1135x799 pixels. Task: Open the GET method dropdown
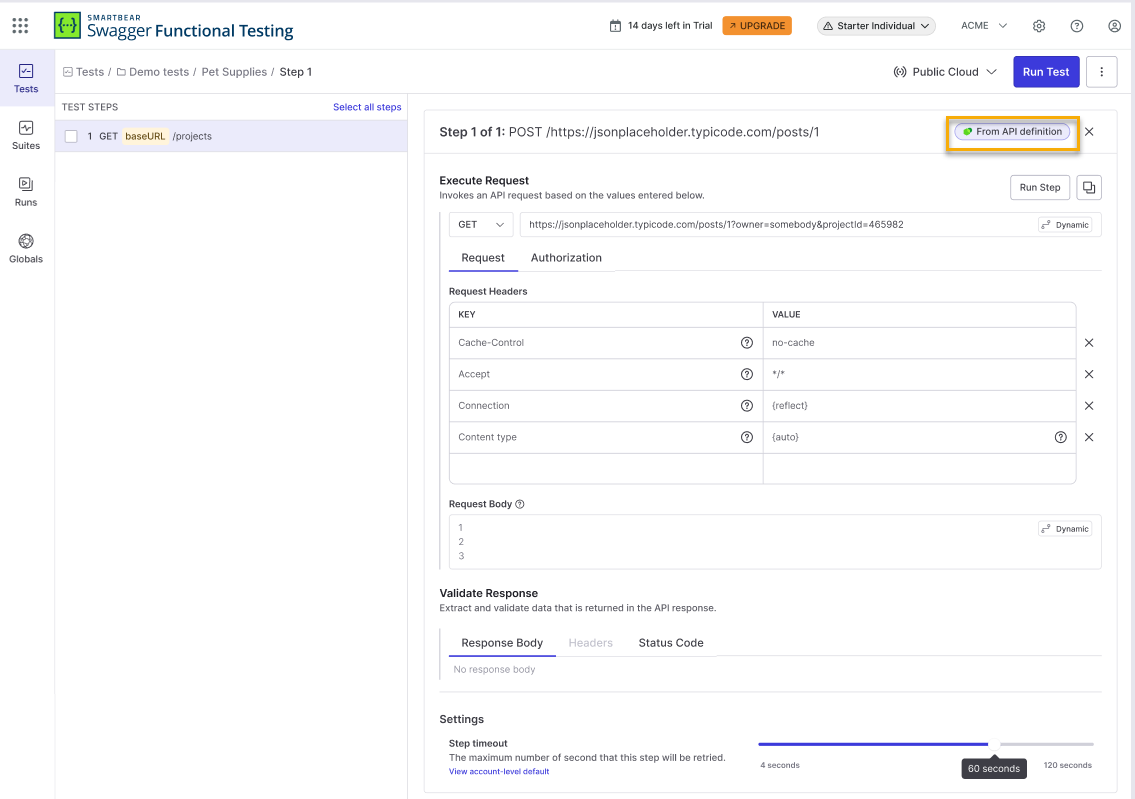coord(481,224)
